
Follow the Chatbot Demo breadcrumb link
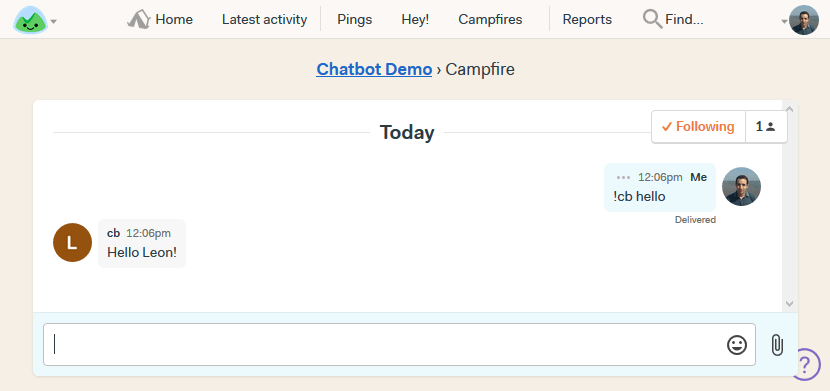pyautogui.click(x=374, y=69)
